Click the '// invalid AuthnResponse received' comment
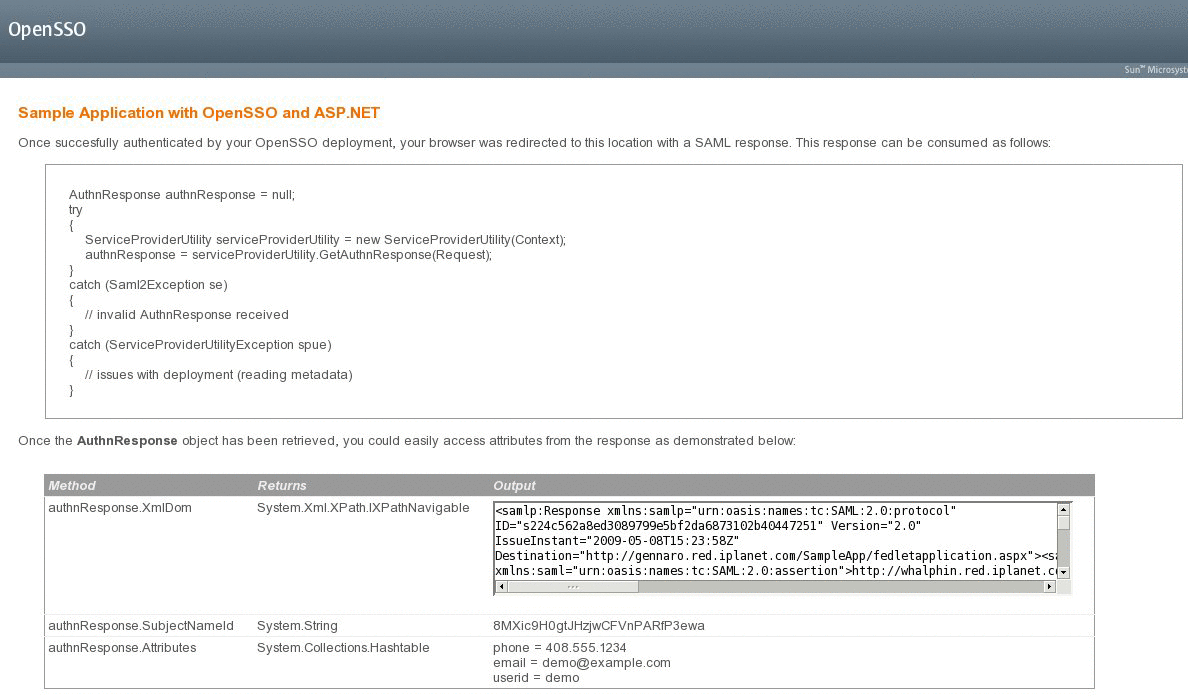This screenshot has height=699, width=1188. pos(186,314)
